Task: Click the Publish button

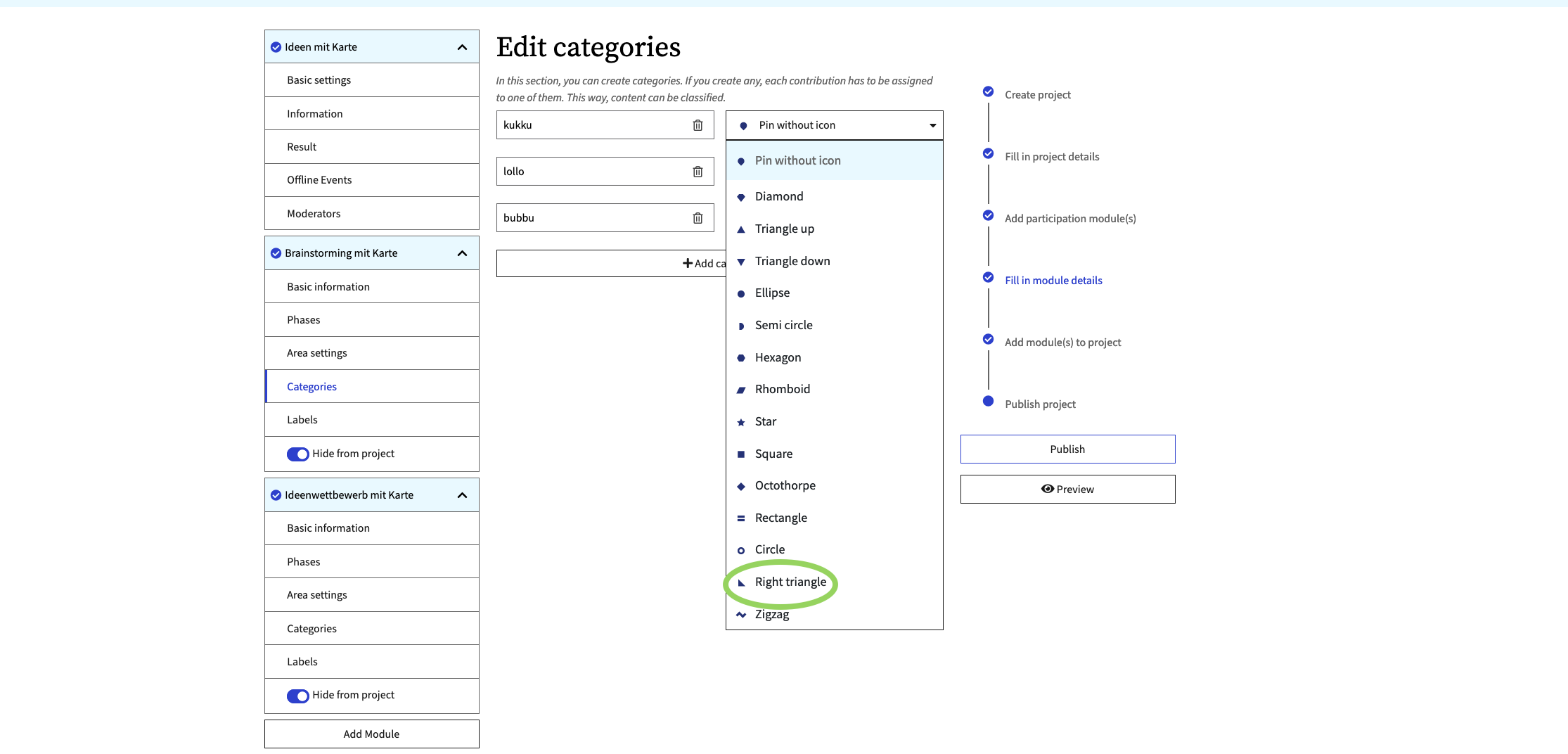Action: (1067, 449)
